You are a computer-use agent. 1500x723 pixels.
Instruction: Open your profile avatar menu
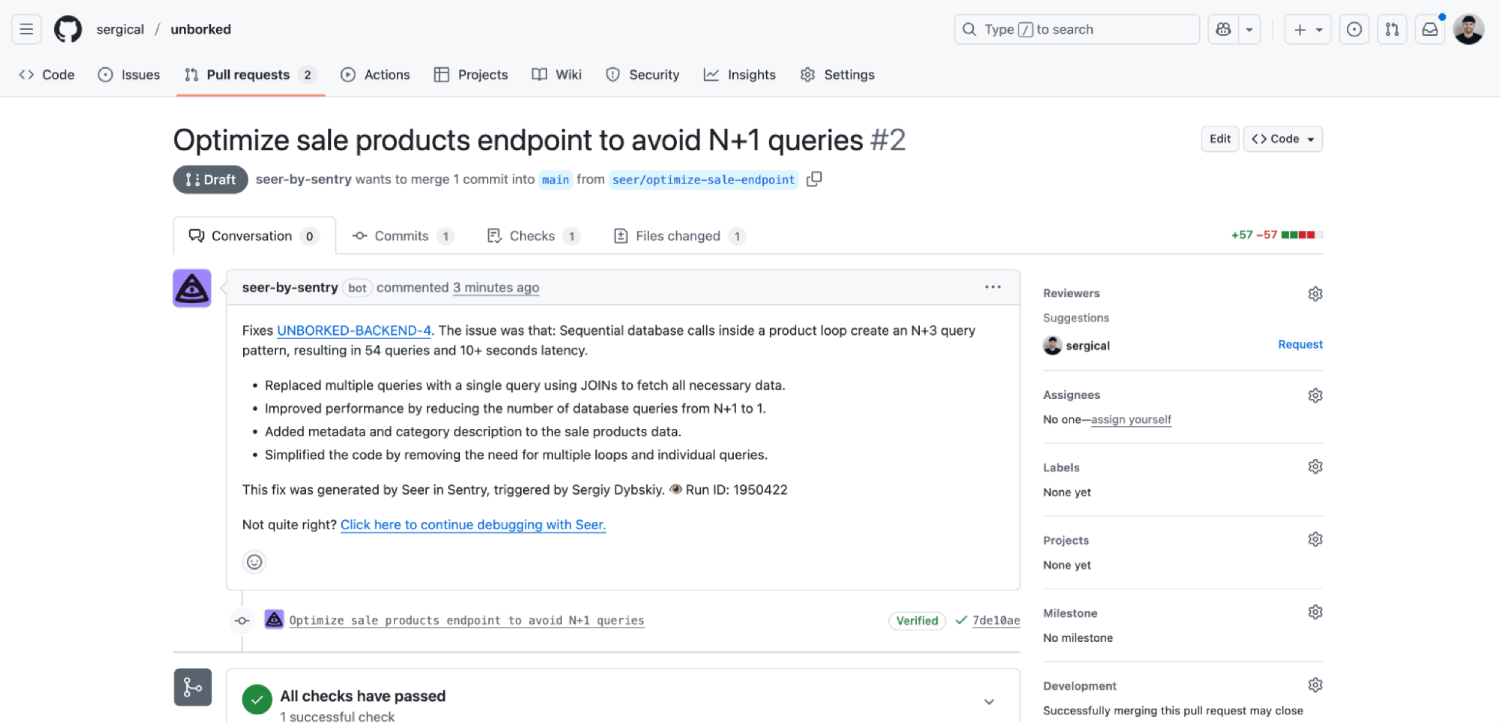(x=1468, y=29)
